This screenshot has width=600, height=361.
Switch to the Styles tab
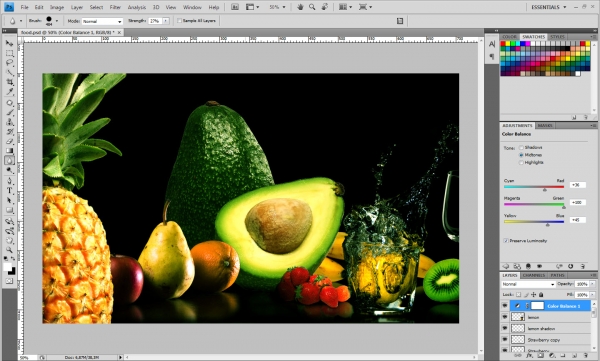tap(557, 37)
